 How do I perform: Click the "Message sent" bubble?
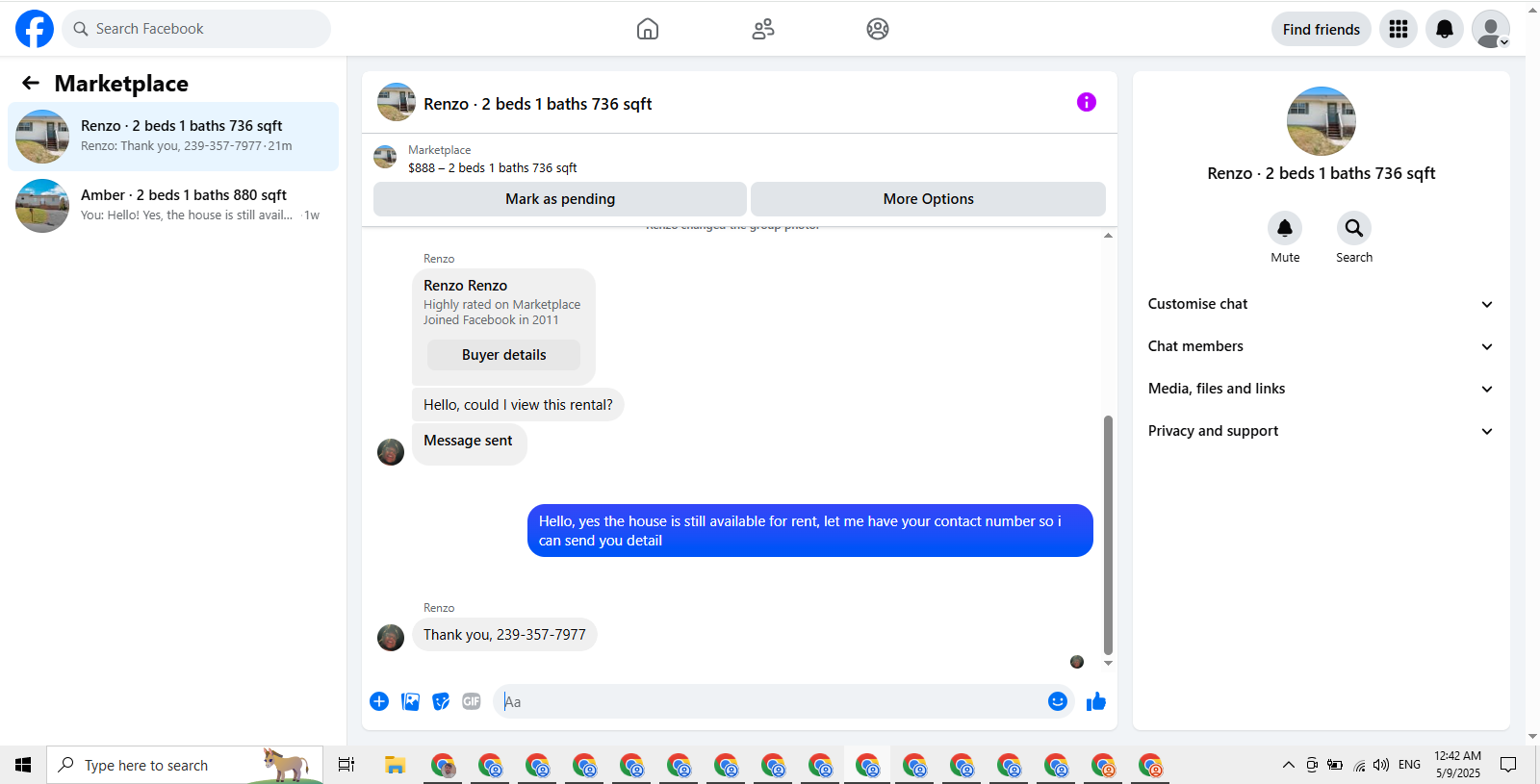469,443
